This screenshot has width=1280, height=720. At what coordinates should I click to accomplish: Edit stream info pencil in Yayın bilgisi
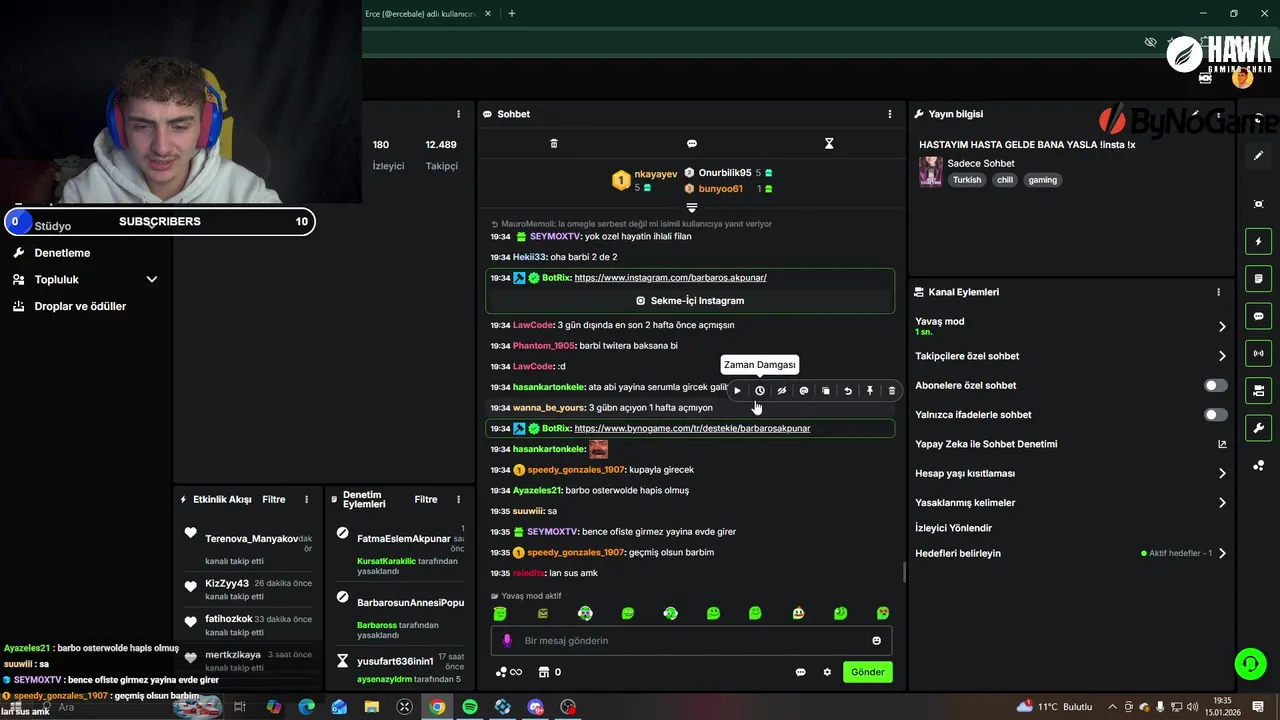(1195, 114)
